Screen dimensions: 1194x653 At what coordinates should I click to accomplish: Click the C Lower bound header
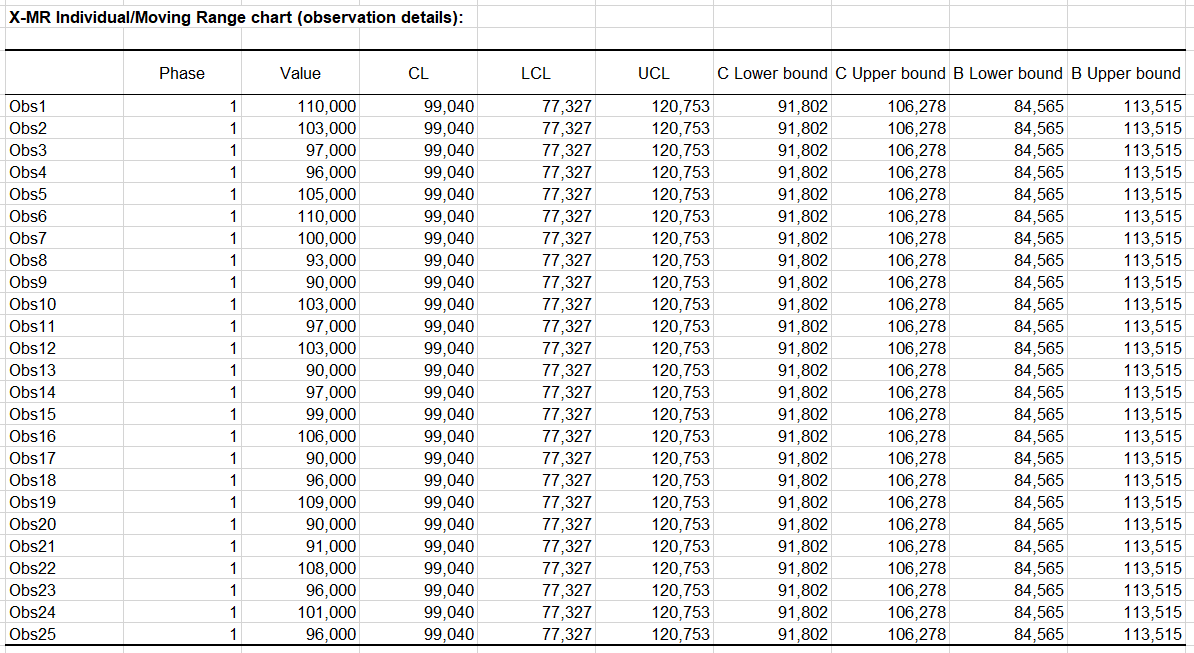click(772, 73)
